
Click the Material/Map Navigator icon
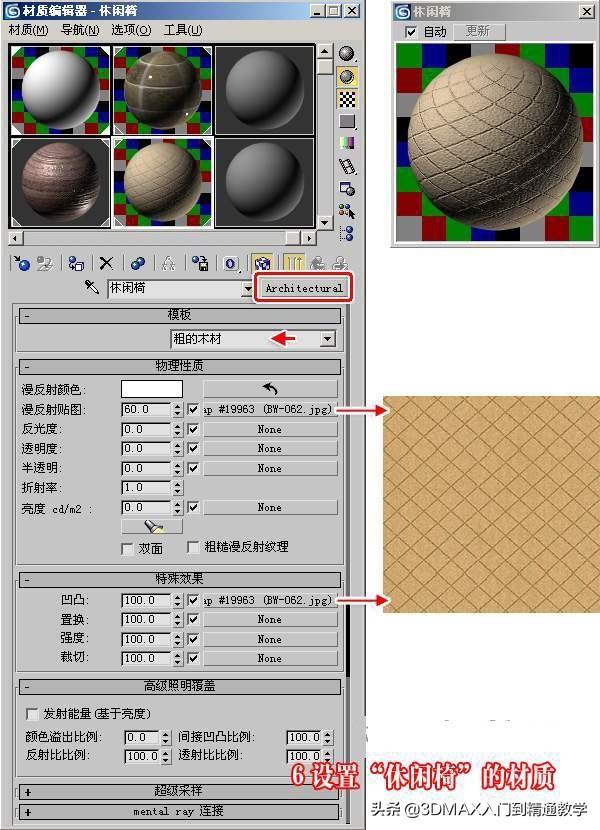[347, 233]
